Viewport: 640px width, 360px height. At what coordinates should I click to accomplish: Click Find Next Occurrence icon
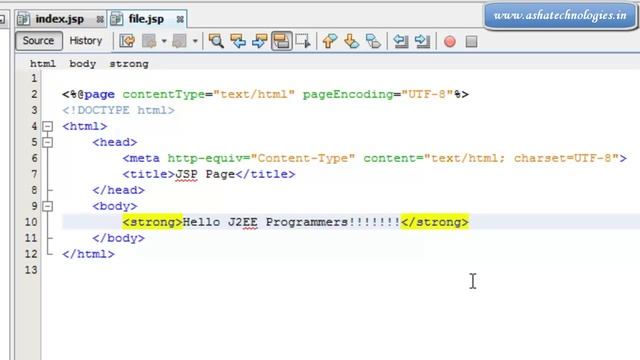260,41
